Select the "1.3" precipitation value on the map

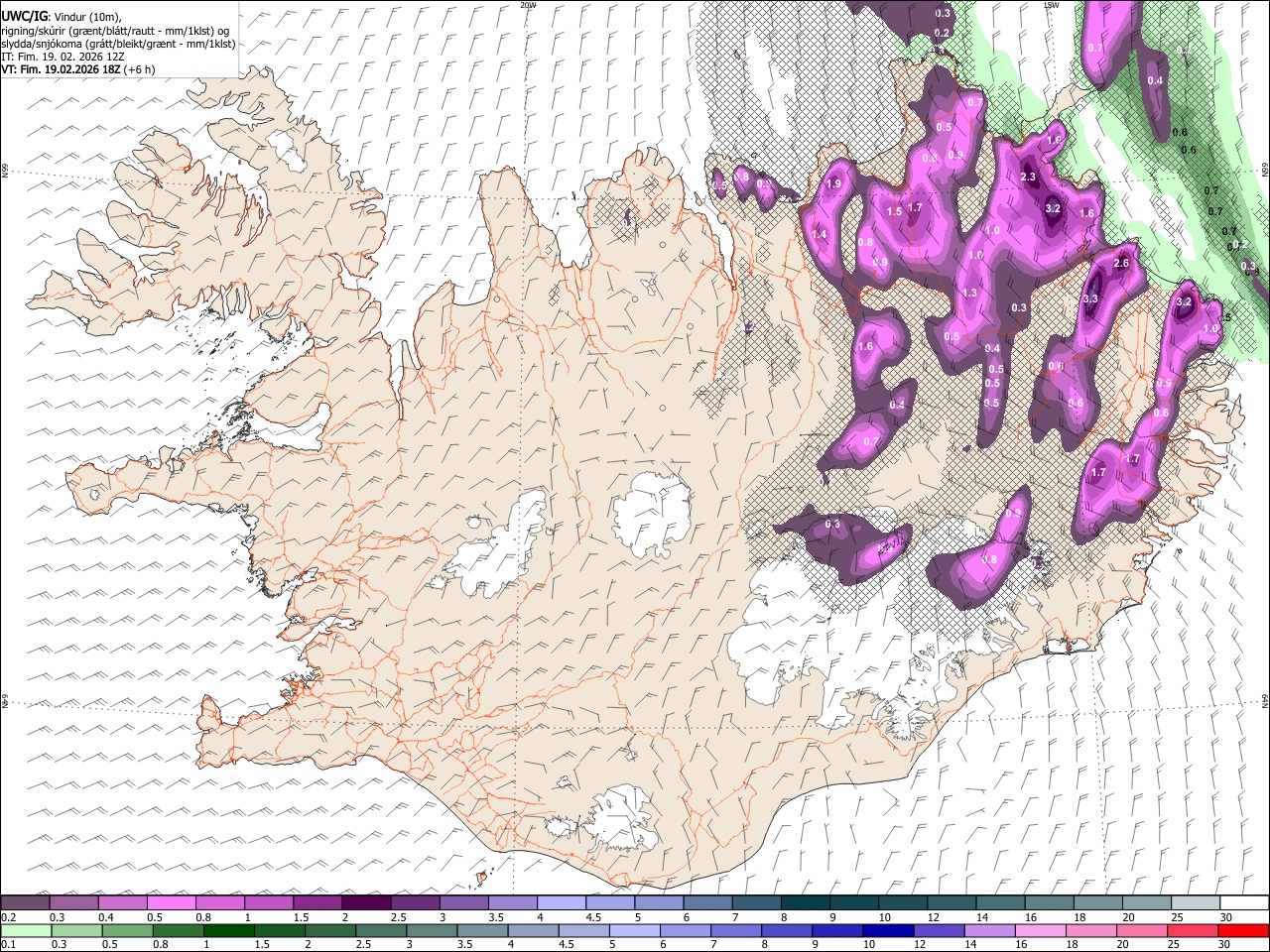coord(969,294)
